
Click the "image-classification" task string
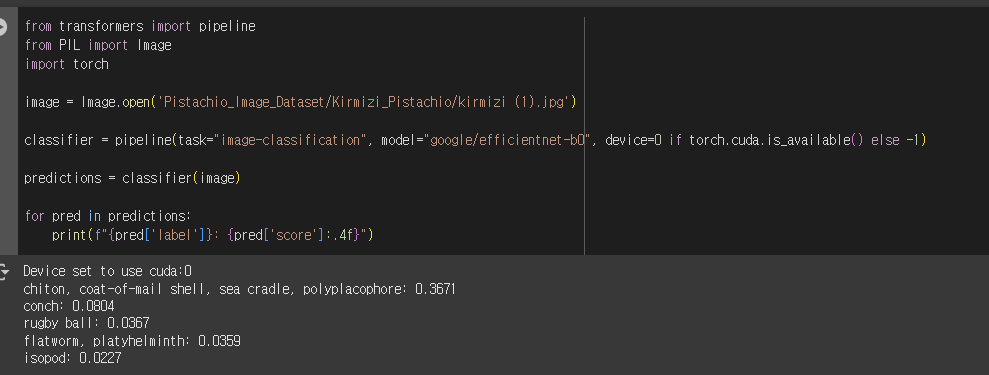[291, 140]
